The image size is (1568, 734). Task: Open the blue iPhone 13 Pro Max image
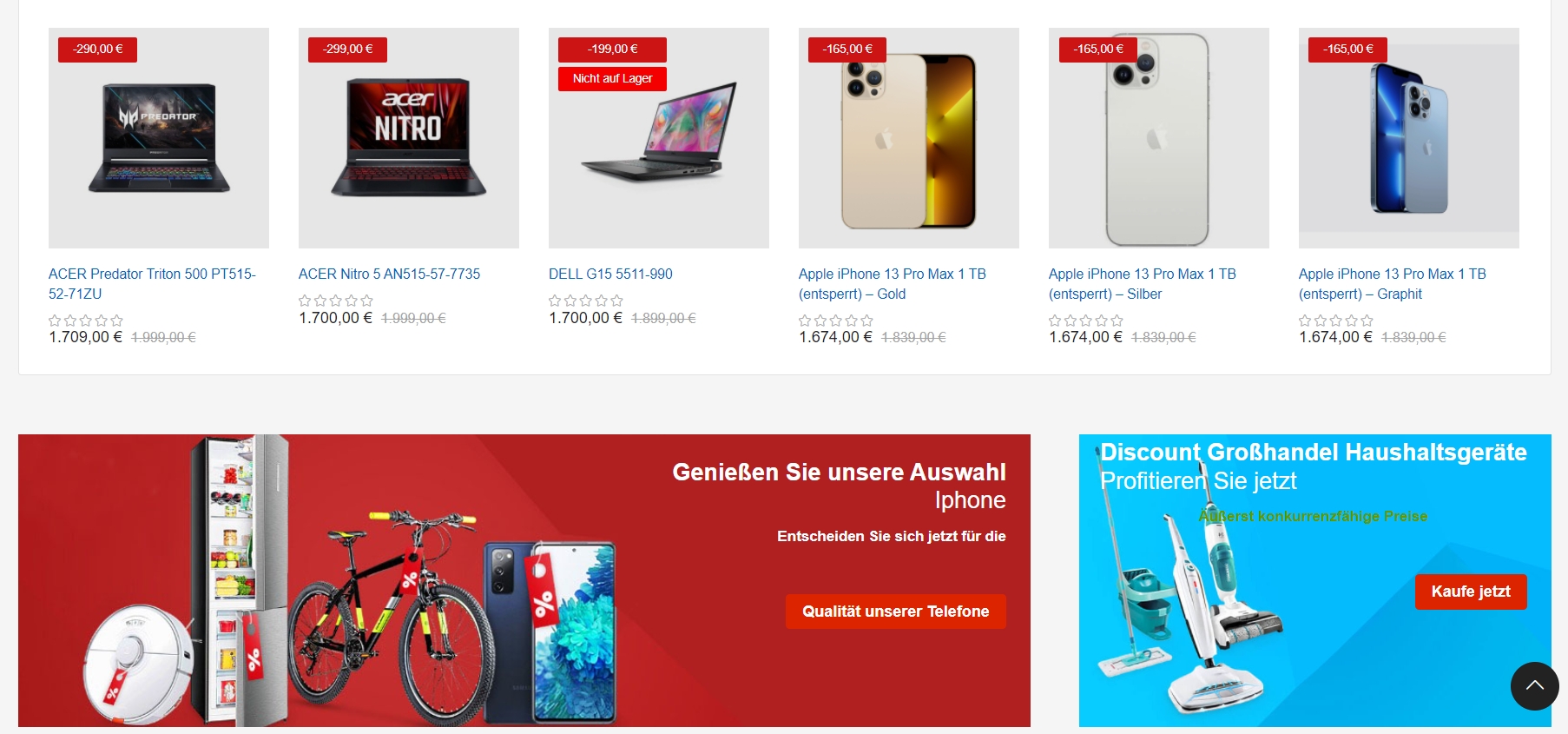(1409, 138)
